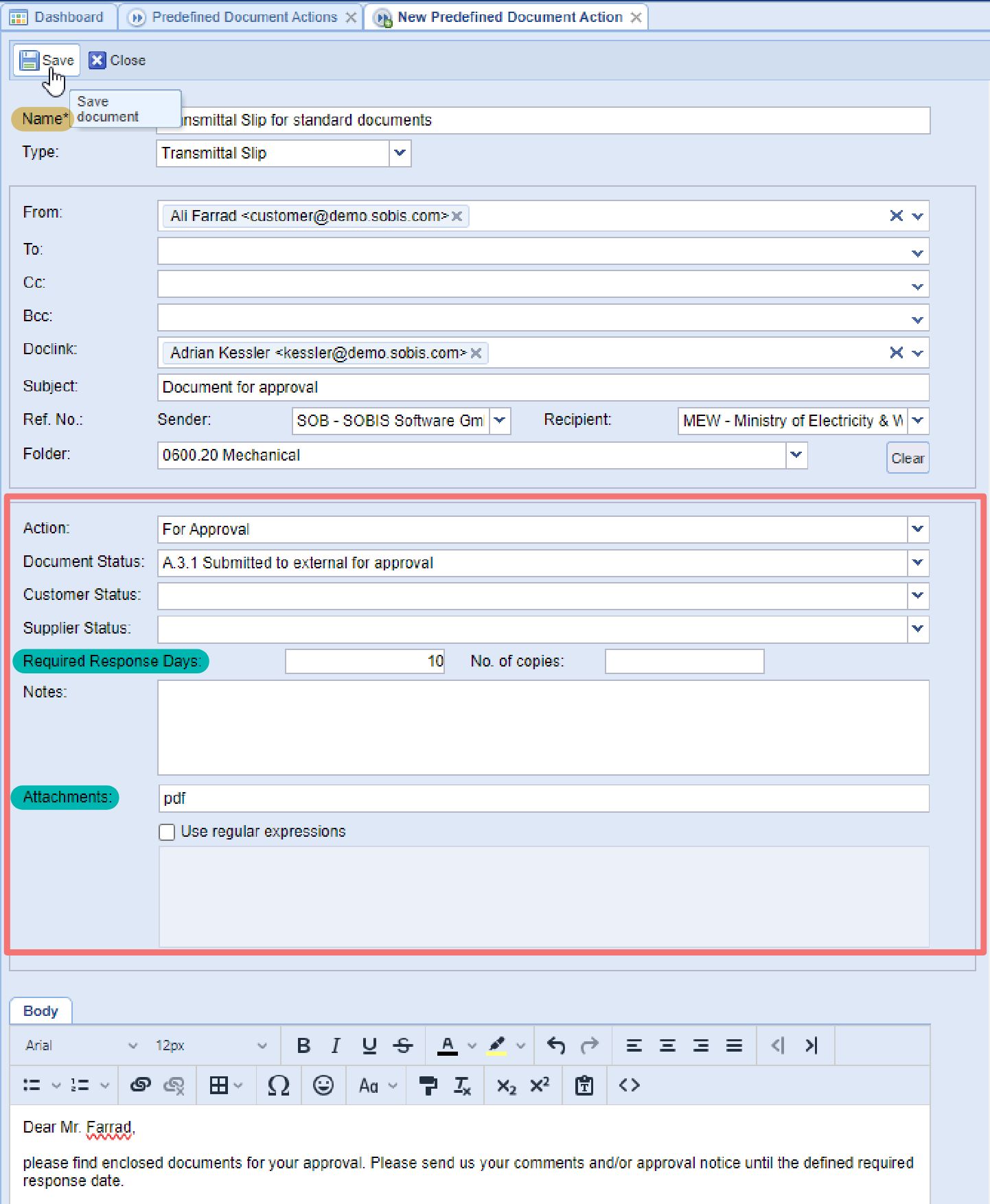
Task: Insert an emoji
Action: [x=323, y=1085]
